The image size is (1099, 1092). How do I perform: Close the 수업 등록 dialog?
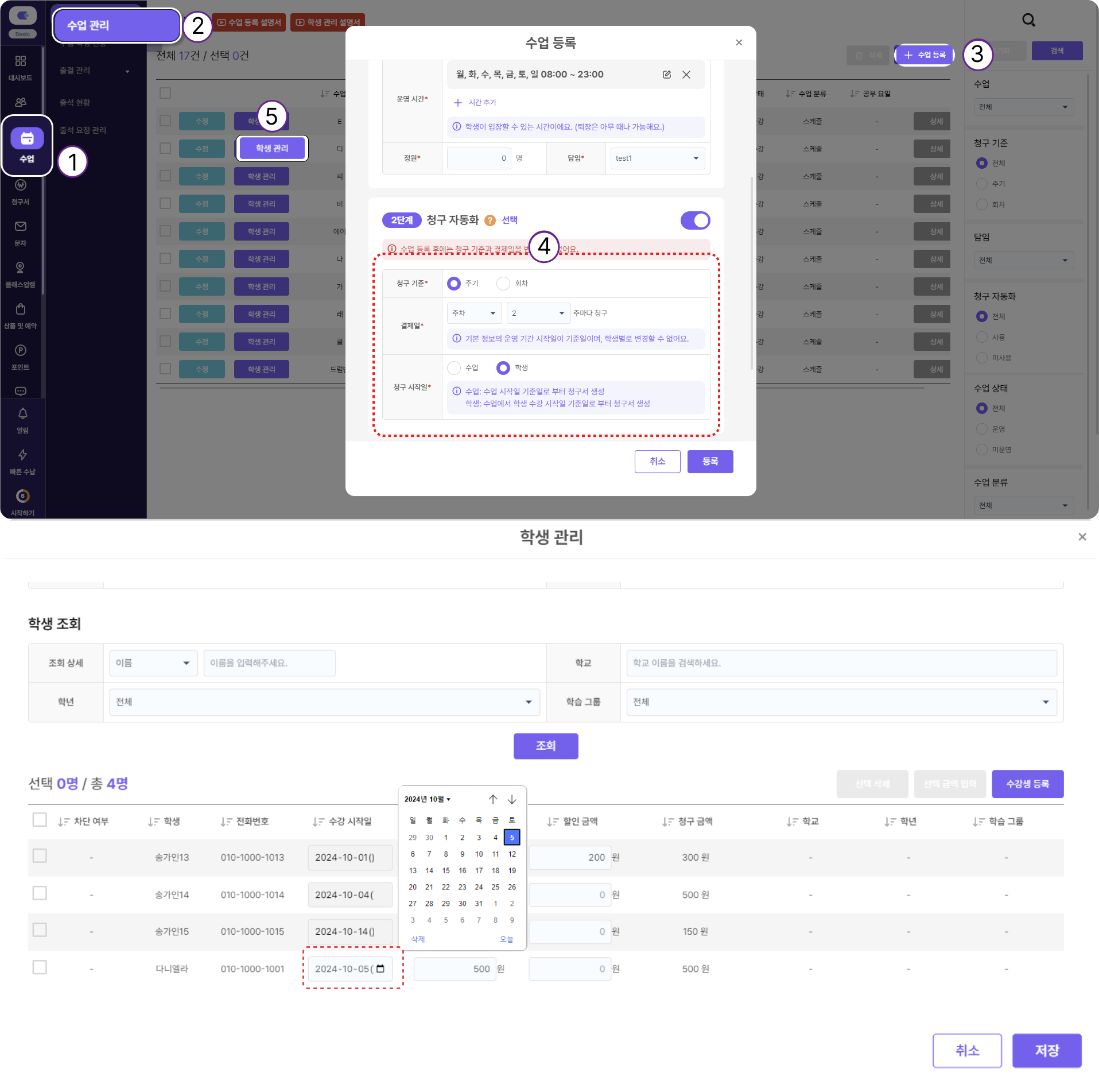739,42
